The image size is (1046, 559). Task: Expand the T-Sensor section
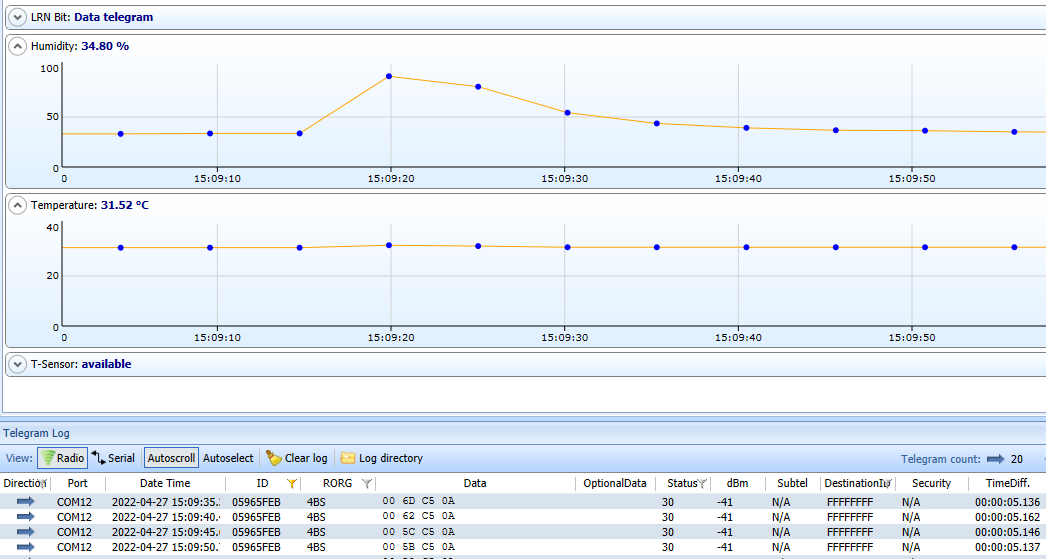point(17,364)
